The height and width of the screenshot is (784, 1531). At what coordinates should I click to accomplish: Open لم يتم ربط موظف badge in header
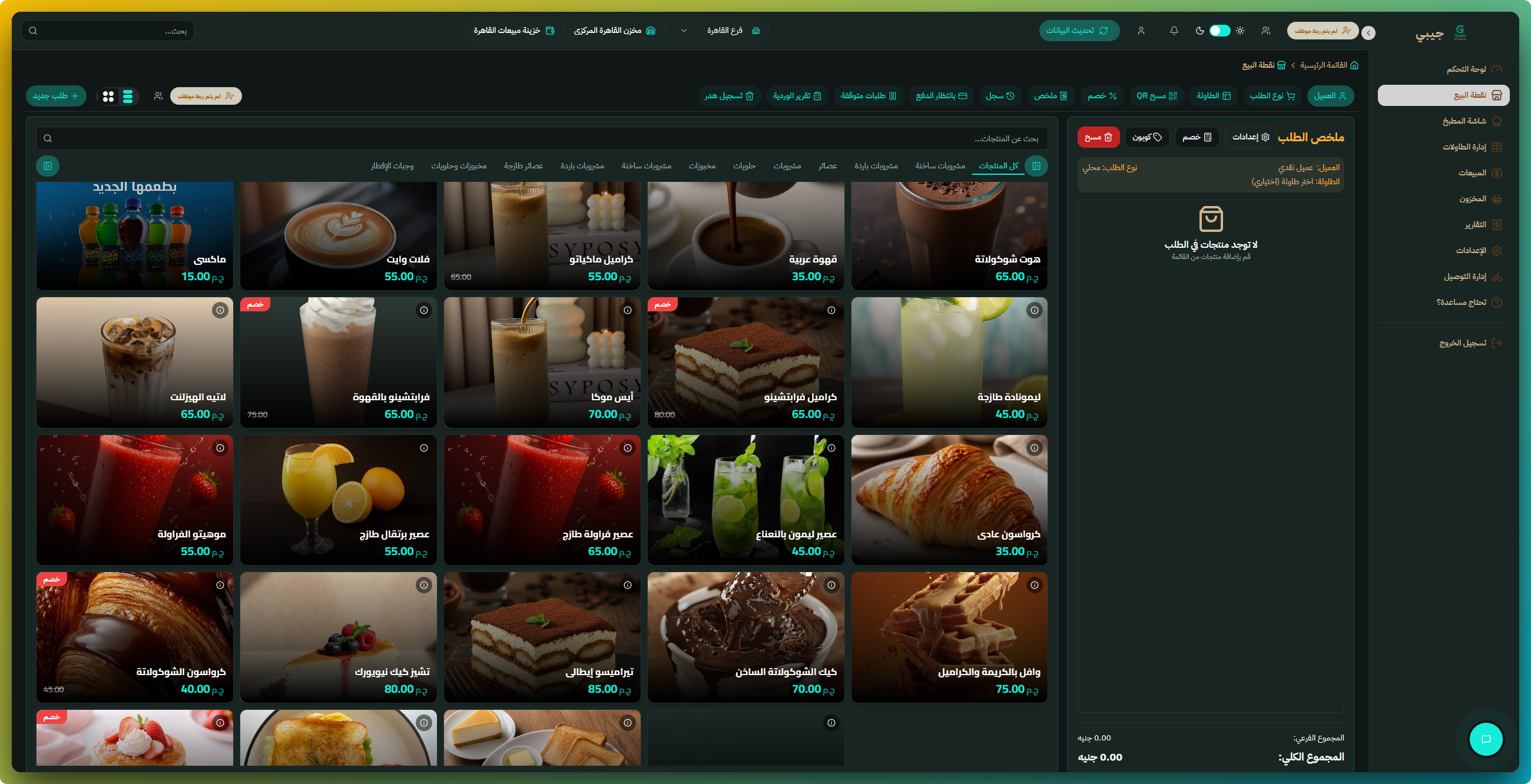(x=1323, y=30)
